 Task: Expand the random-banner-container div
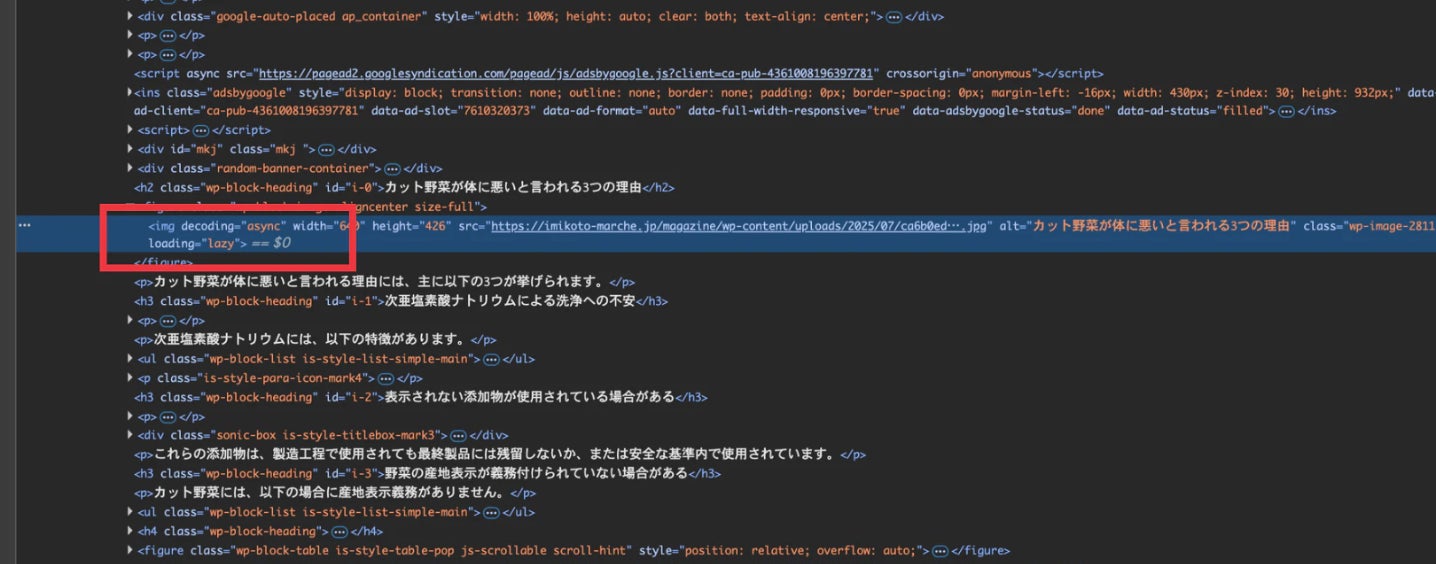(130, 168)
